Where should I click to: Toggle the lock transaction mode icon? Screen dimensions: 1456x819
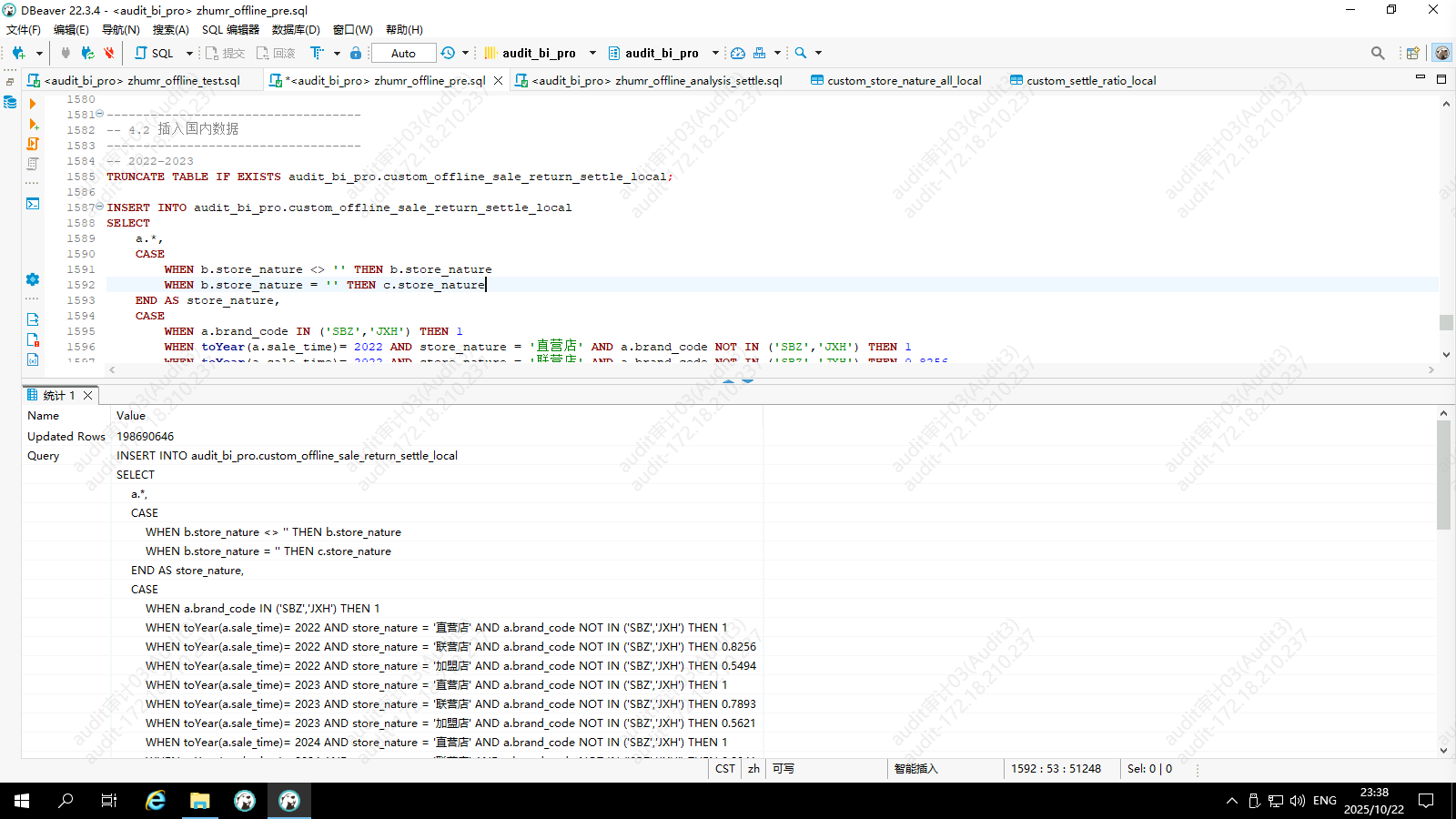[356, 53]
